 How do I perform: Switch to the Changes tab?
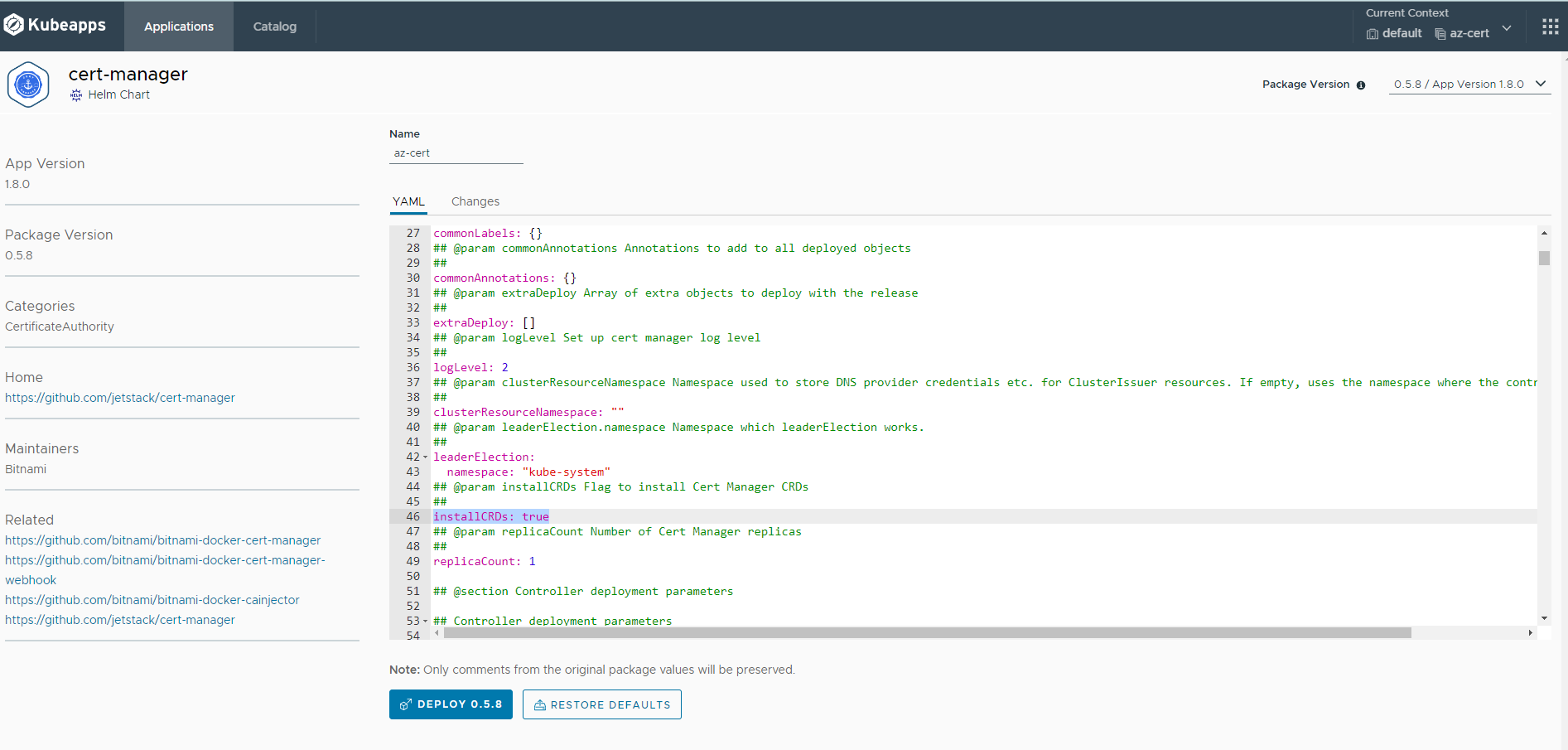coord(475,201)
